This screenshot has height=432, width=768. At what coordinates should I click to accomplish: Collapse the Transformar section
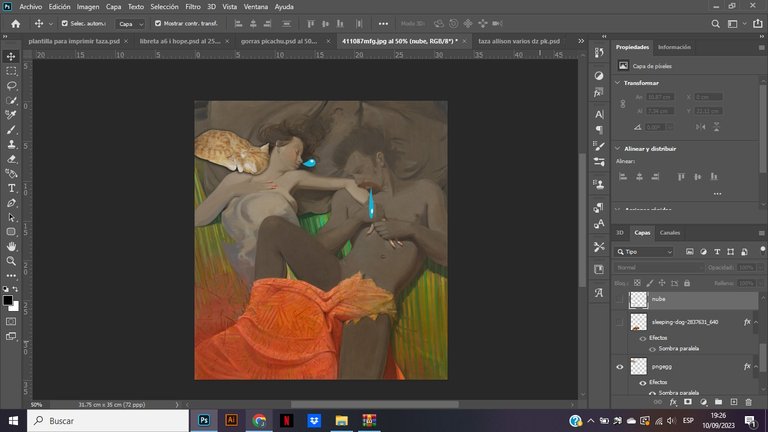618,83
